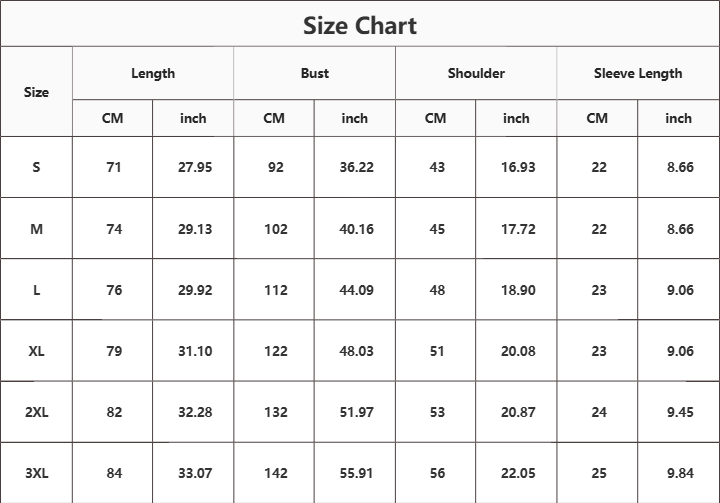Select the 48.03 inch bust cell

click(356, 351)
